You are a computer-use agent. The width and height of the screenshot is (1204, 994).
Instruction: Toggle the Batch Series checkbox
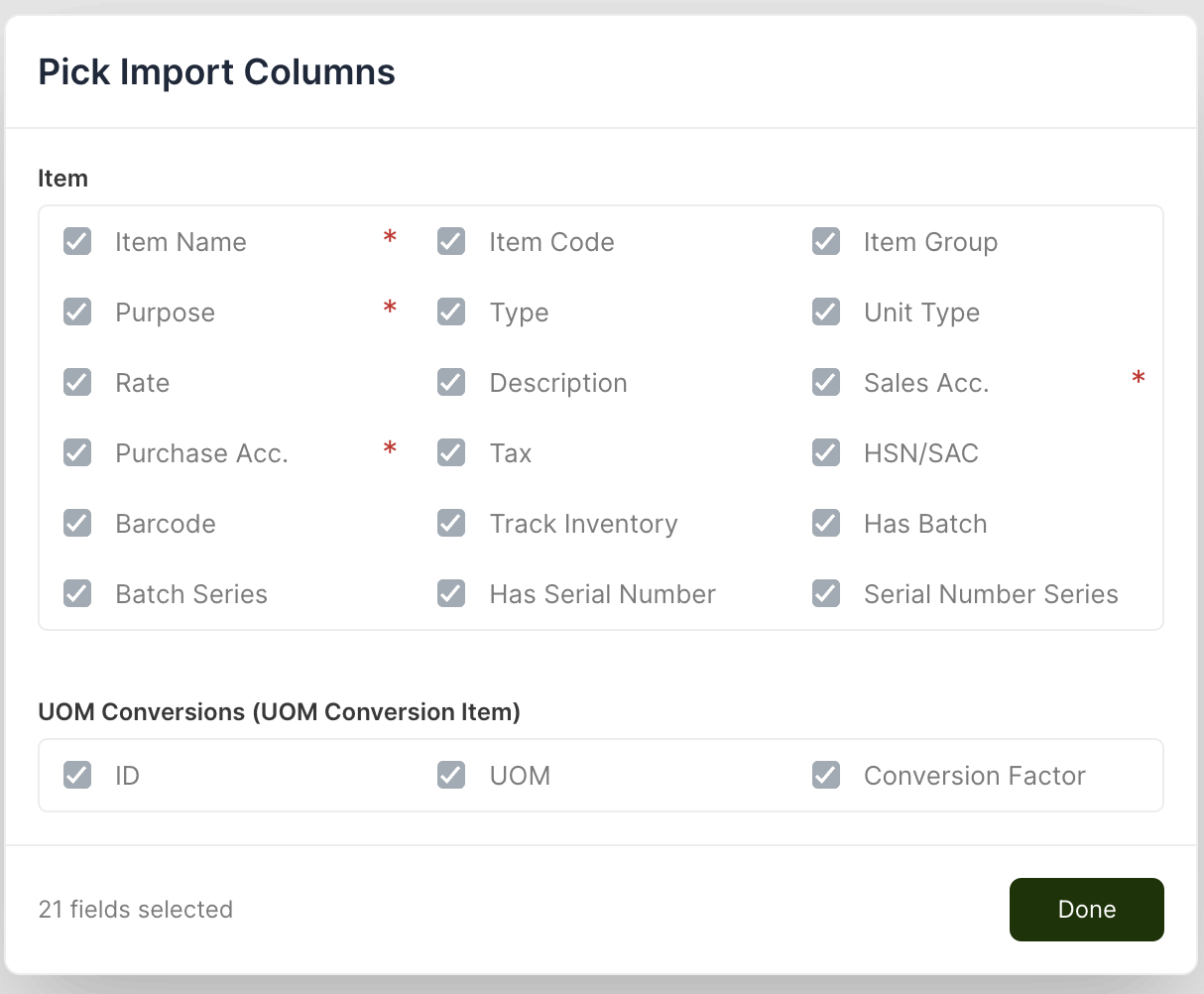77,593
